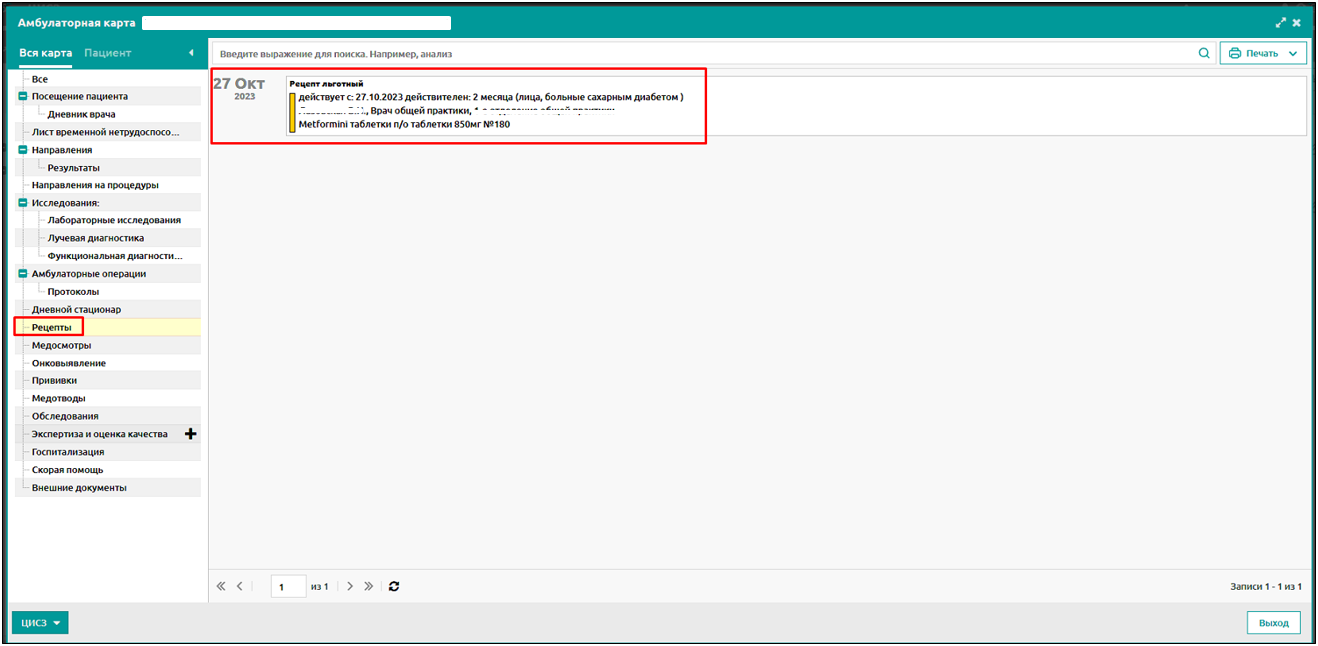Click the refresh records icon
The image size is (1318, 646).
[394, 587]
